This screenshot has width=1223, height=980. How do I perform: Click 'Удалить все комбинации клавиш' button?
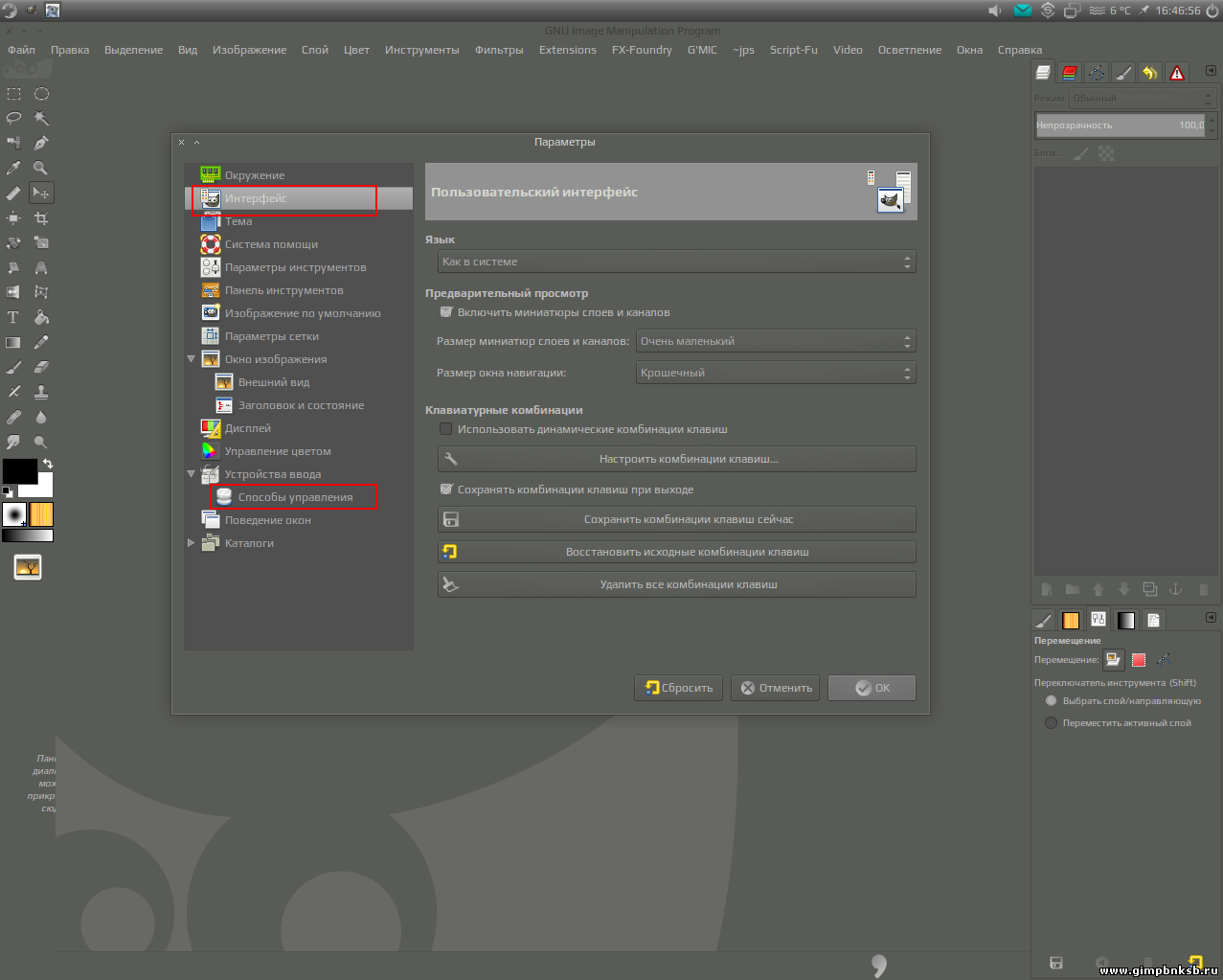pos(677,584)
